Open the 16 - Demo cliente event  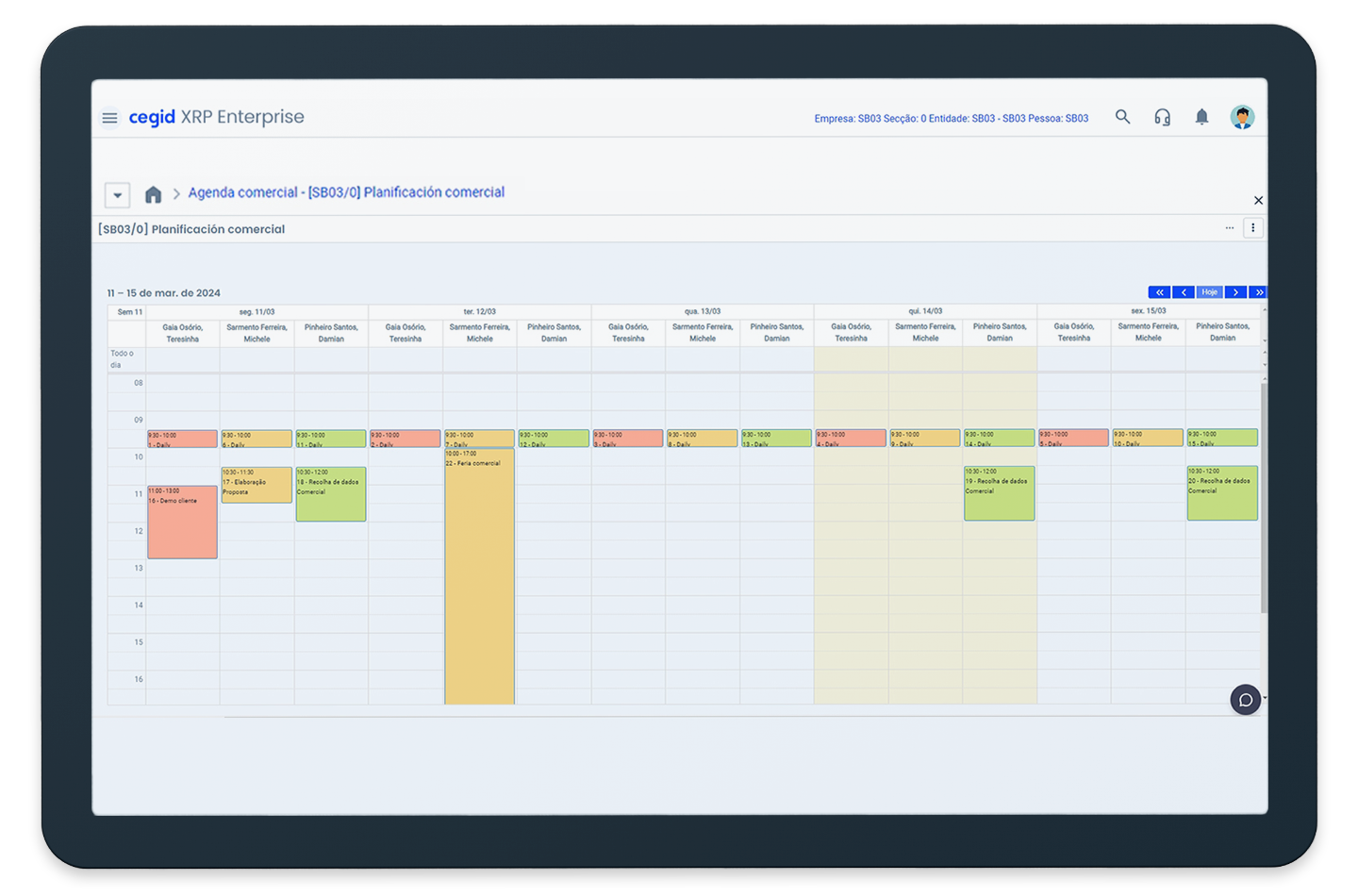tap(182, 524)
